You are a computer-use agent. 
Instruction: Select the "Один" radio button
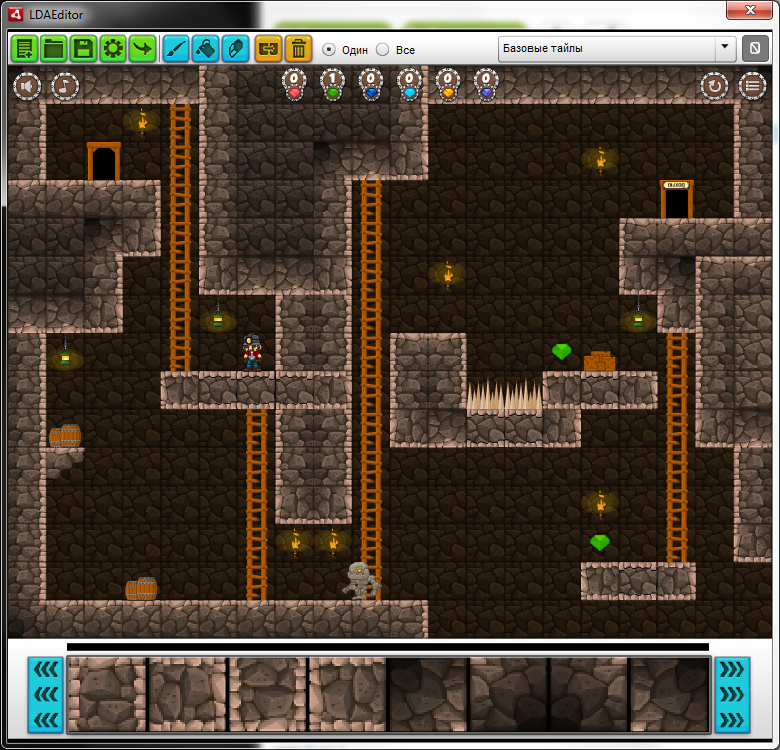click(x=329, y=49)
